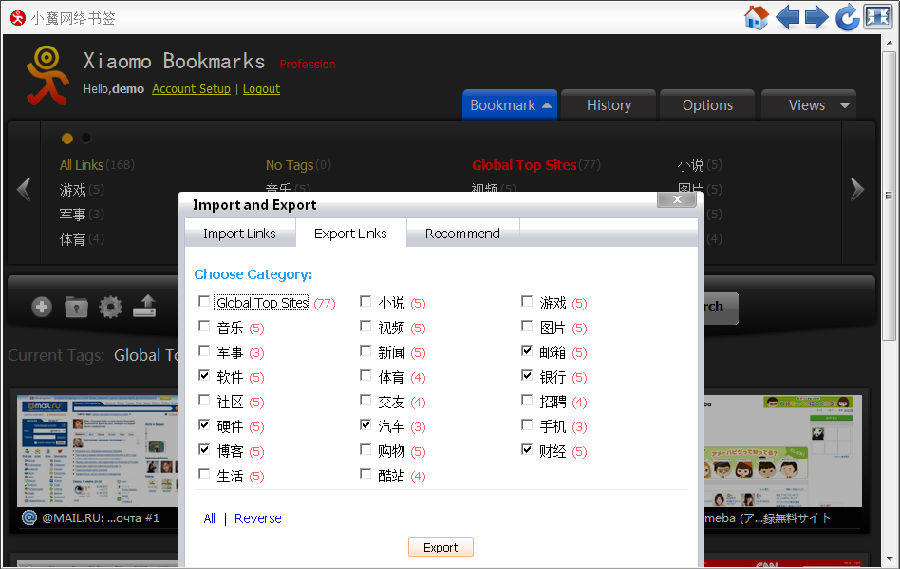This screenshot has height=569, width=900.
Task: Open the Views dropdown menu
Action: [808, 105]
